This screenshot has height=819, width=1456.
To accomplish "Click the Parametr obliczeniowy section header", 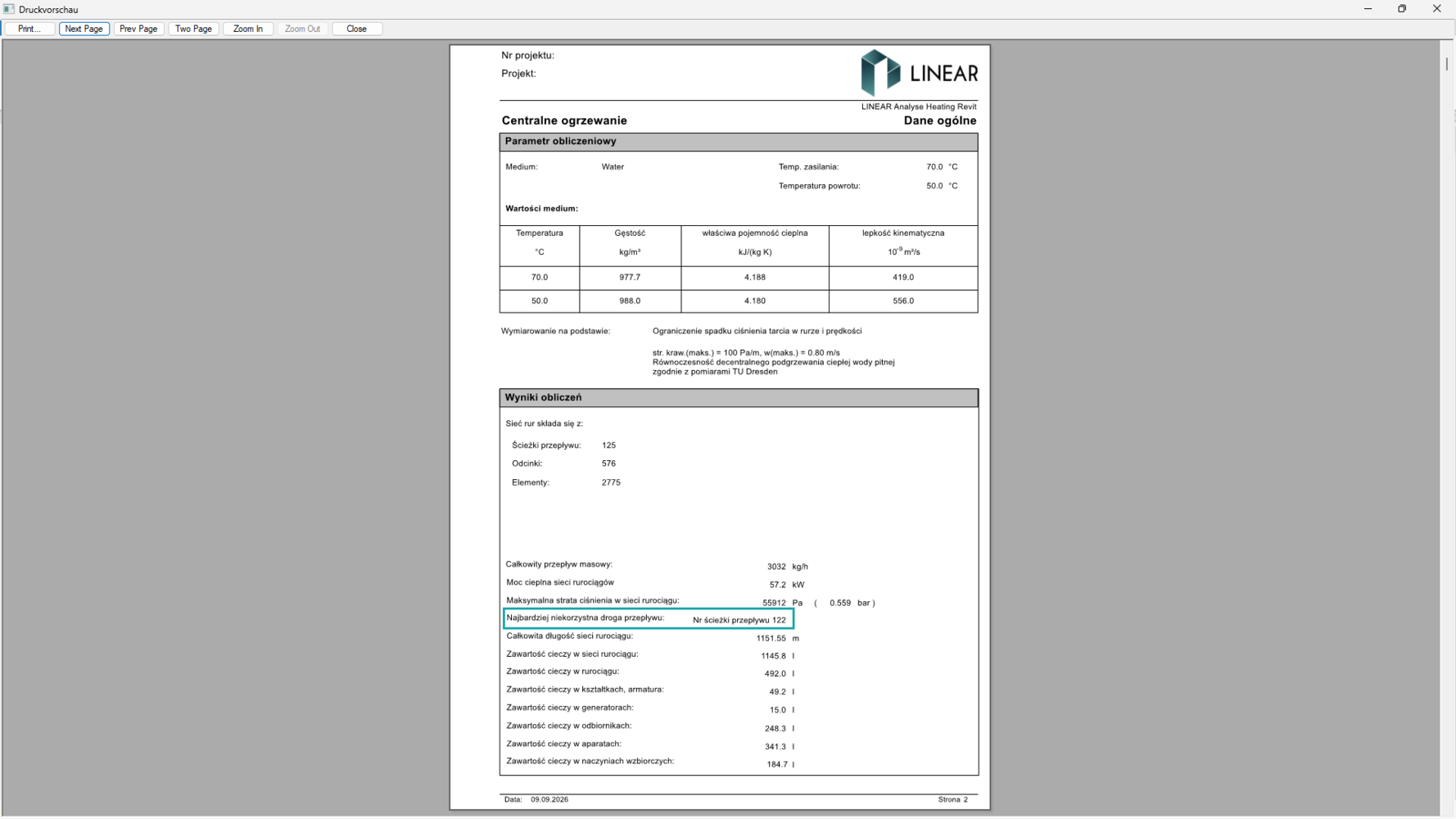I will coord(739,142).
